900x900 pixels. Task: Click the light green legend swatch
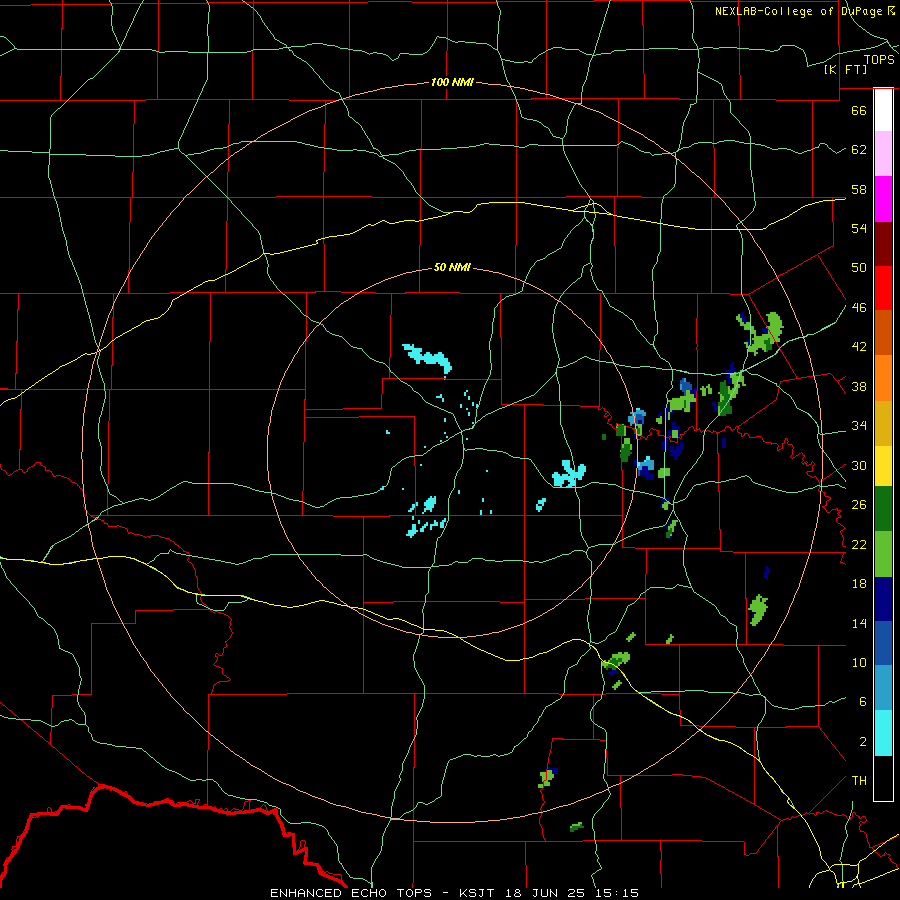883,554
